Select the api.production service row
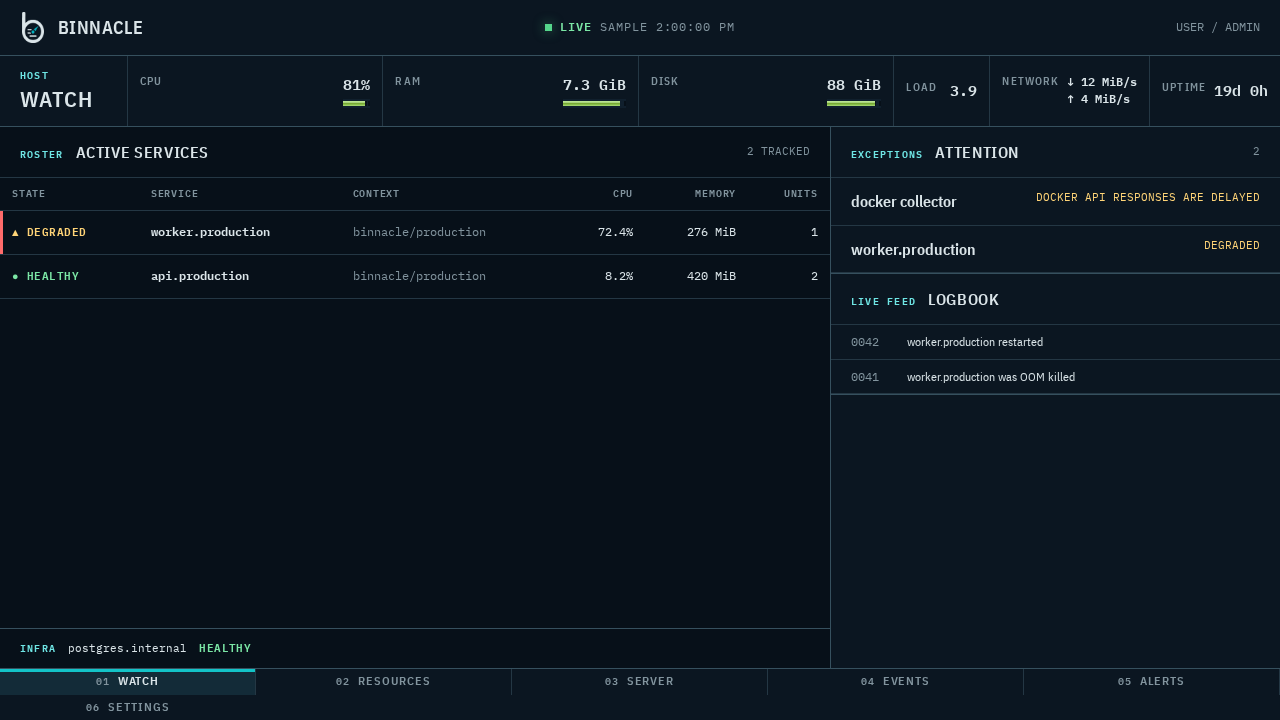The width and height of the screenshot is (1280, 720). pyautogui.click(x=415, y=277)
